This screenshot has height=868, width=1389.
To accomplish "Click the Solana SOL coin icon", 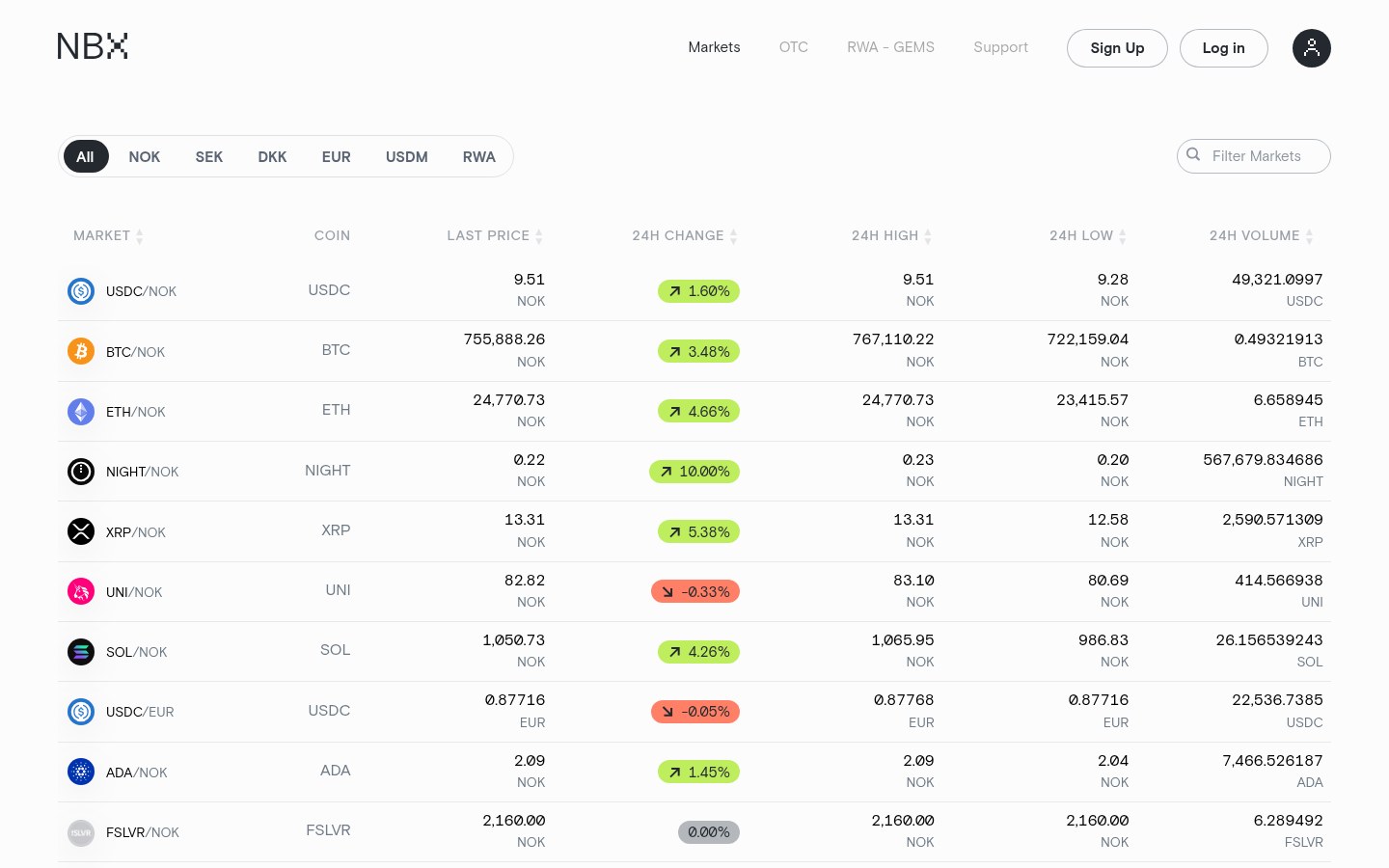I will pyautogui.click(x=81, y=651).
